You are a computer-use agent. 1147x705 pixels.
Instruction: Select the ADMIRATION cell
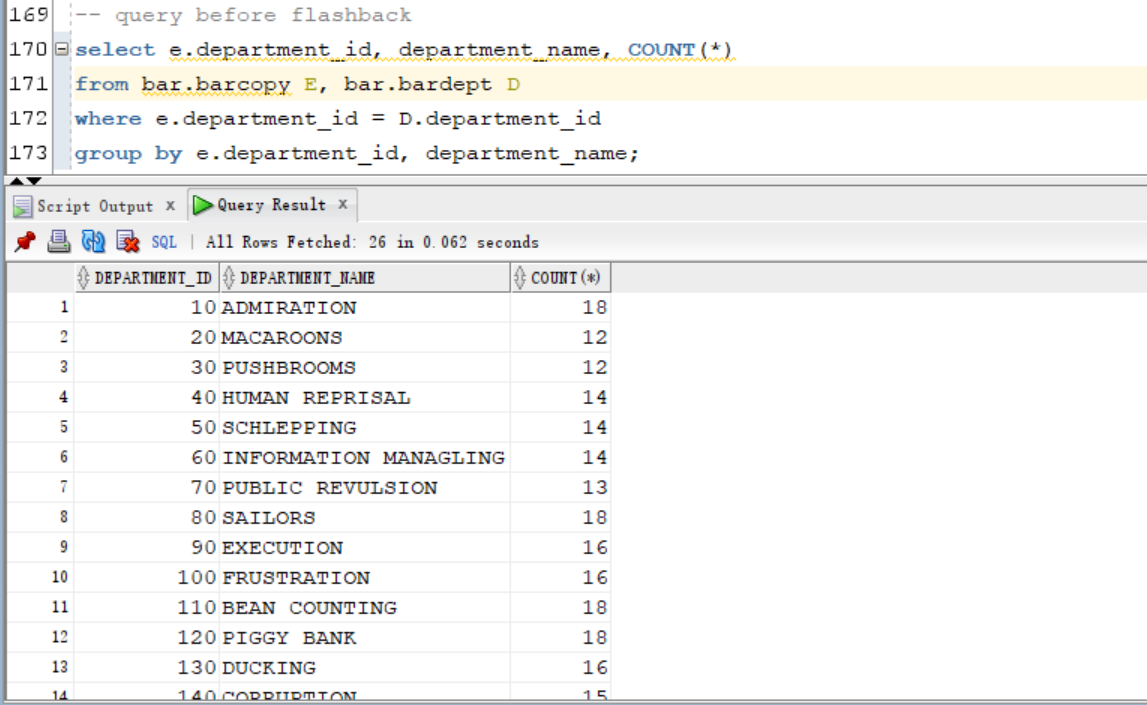pos(364,308)
